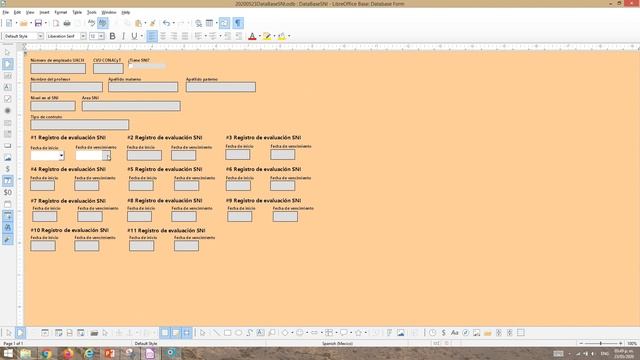
Task: Click the Clone formatting paintbrush icon
Action: (x=153, y=23)
